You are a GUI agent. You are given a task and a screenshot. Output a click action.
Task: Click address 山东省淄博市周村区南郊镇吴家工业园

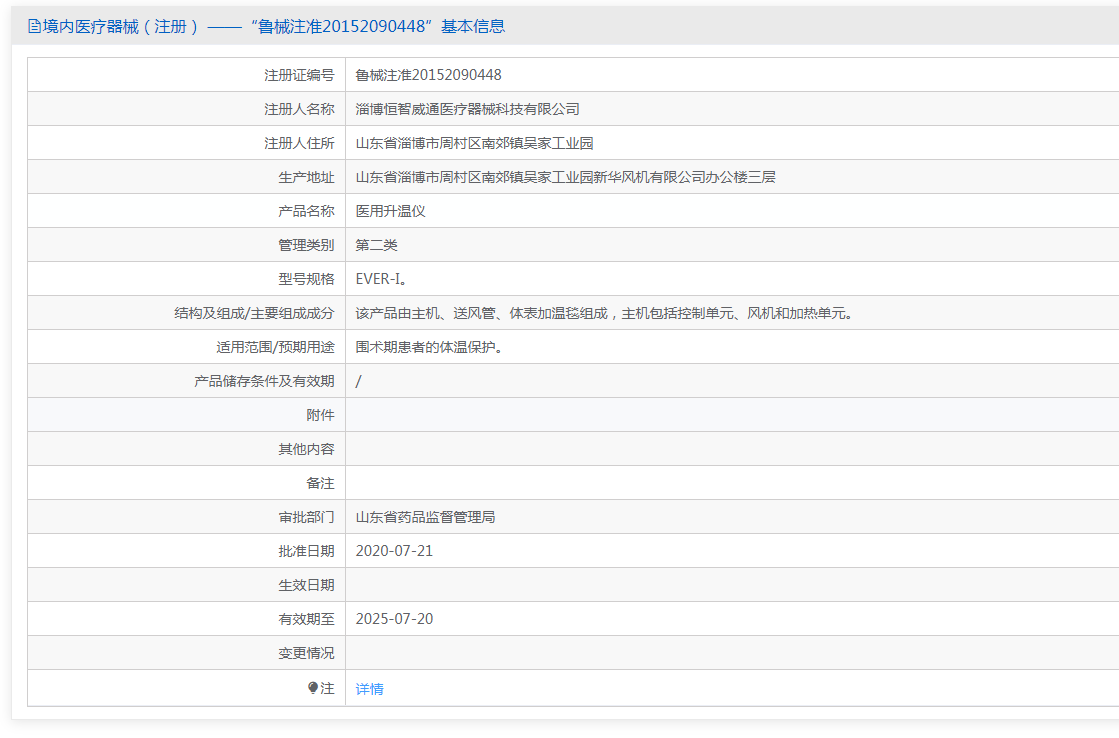coord(475,143)
